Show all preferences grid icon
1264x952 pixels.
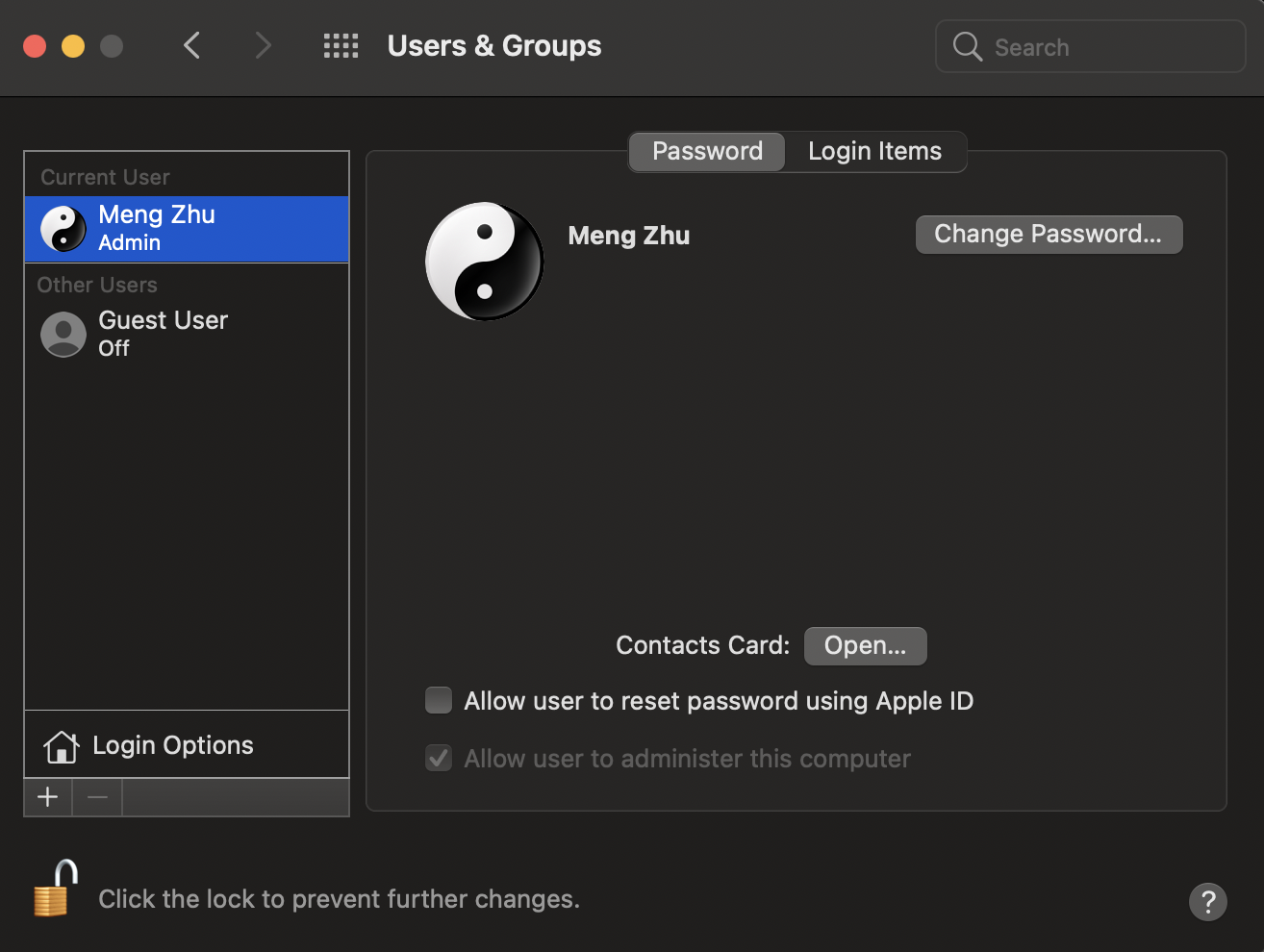click(x=341, y=46)
